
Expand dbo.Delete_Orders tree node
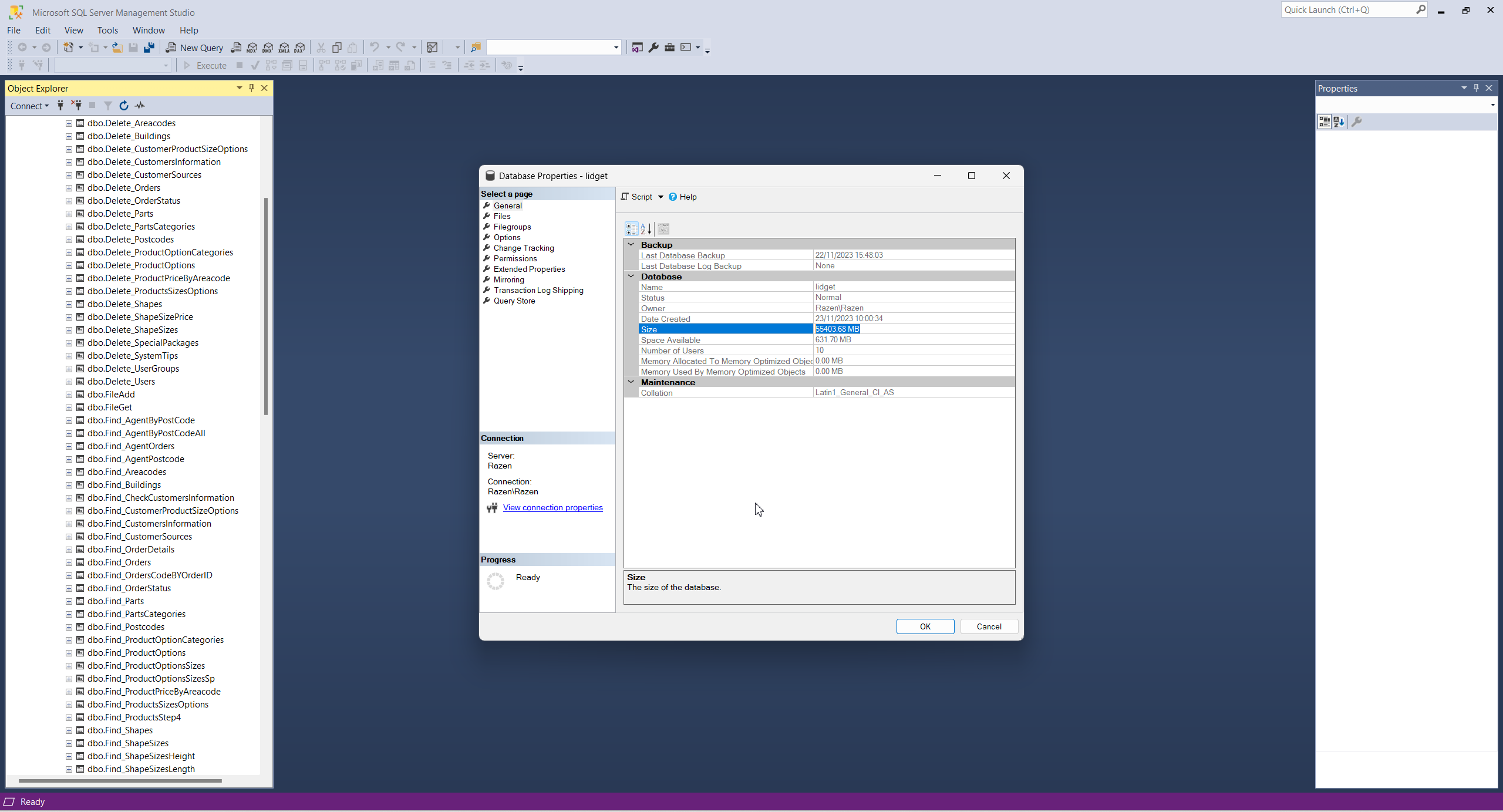pyautogui.click(x=69, y=188)
